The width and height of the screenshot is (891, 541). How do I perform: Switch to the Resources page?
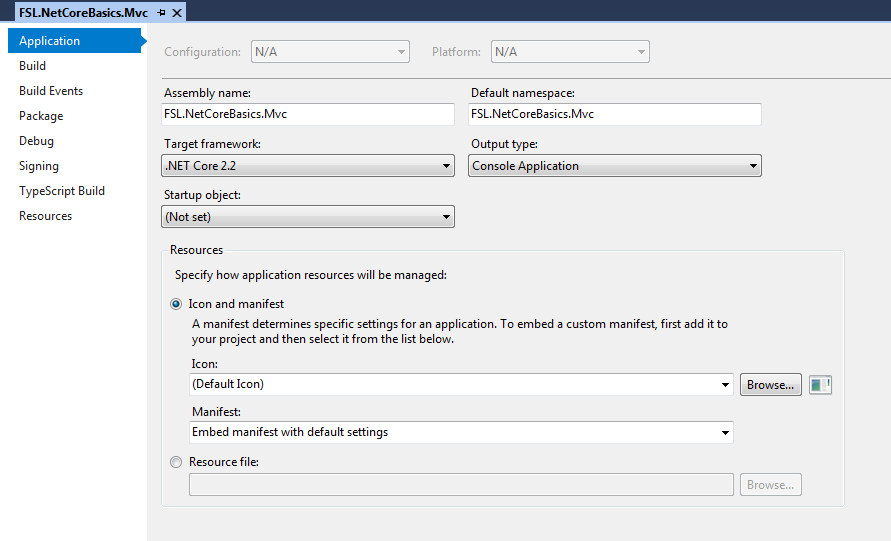[x=46, y=216]
